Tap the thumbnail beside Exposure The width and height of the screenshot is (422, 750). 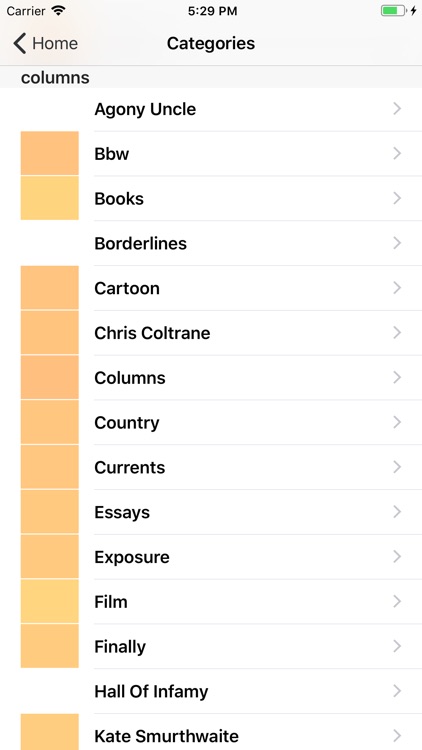coord(50,557)
